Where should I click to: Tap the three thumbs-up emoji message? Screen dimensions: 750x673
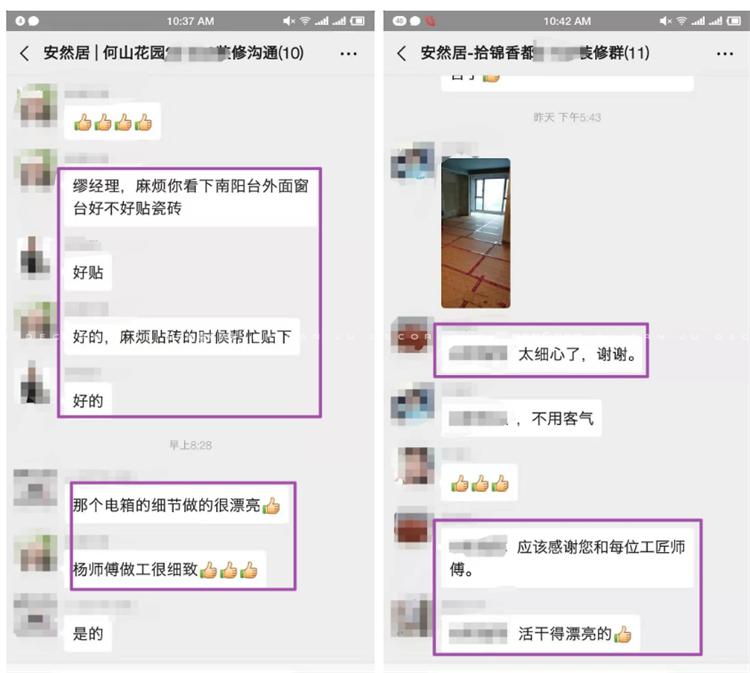tap(479, 483)
